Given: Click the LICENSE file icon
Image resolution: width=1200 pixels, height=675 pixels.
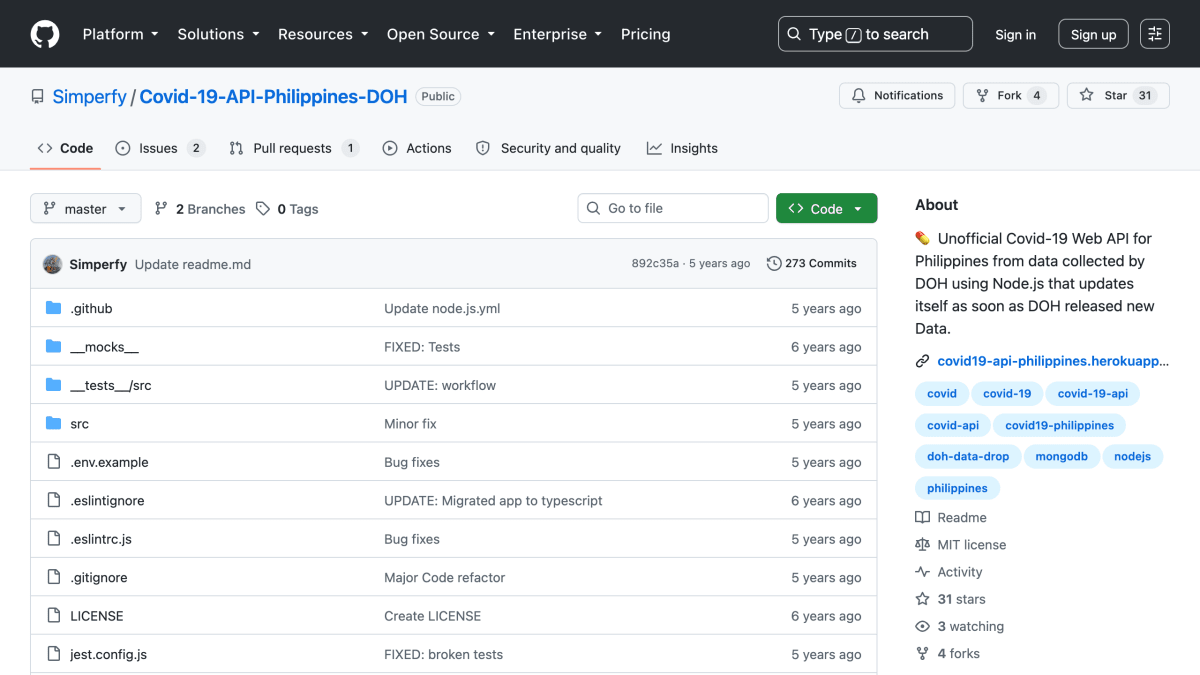Looking at the screenshot, I should (x=54, y=616).
